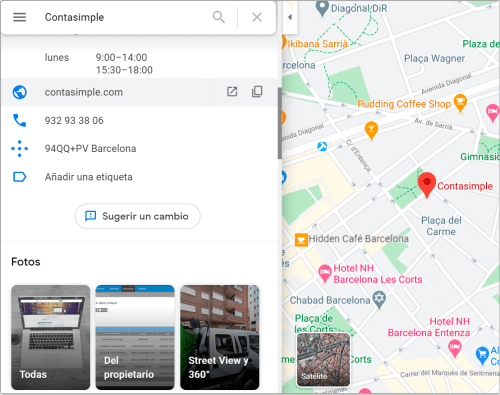Select Hotel NH Barcelona Les Corts pin
Image resolution: width=500 pixels, height=395 pixels.
point(324,273)
